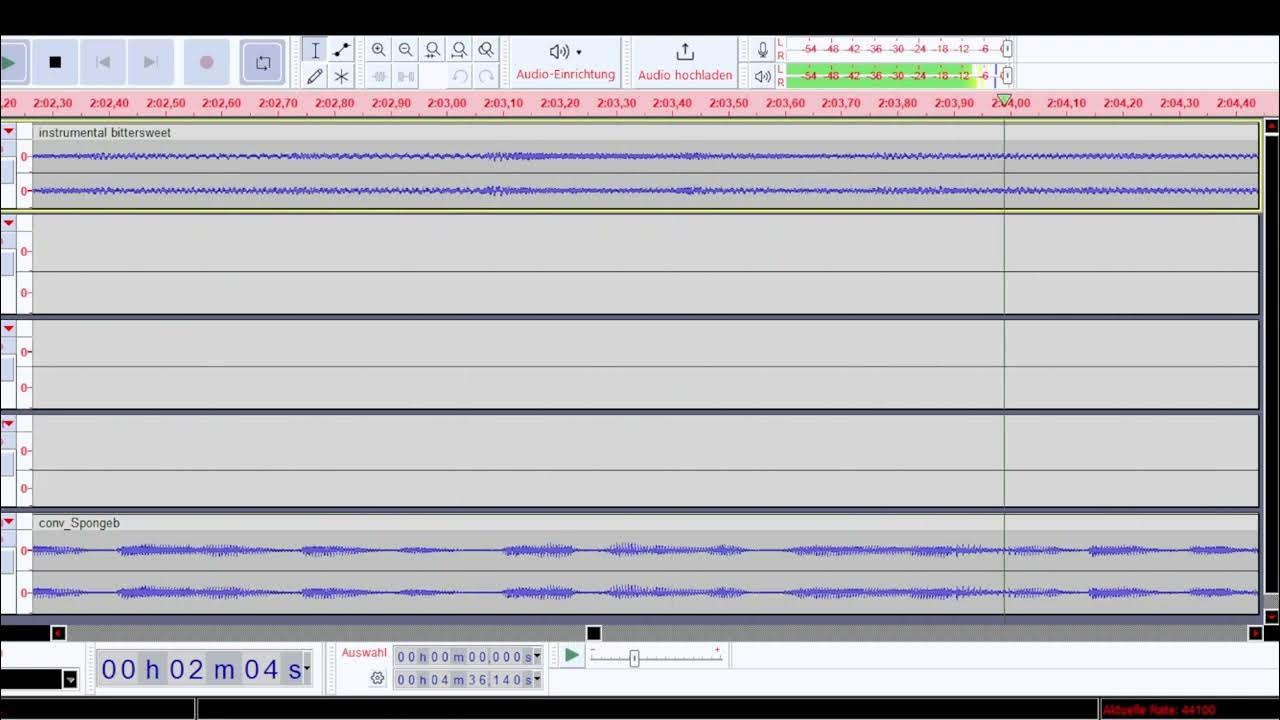The width and height of the screenshot is (1280, 720).
Task: Adjust the recording level slider handle
Action: pos(1007,49)
